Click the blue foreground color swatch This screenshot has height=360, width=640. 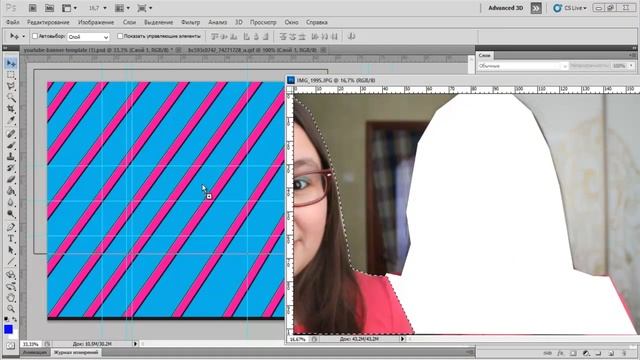pos(8,329)
